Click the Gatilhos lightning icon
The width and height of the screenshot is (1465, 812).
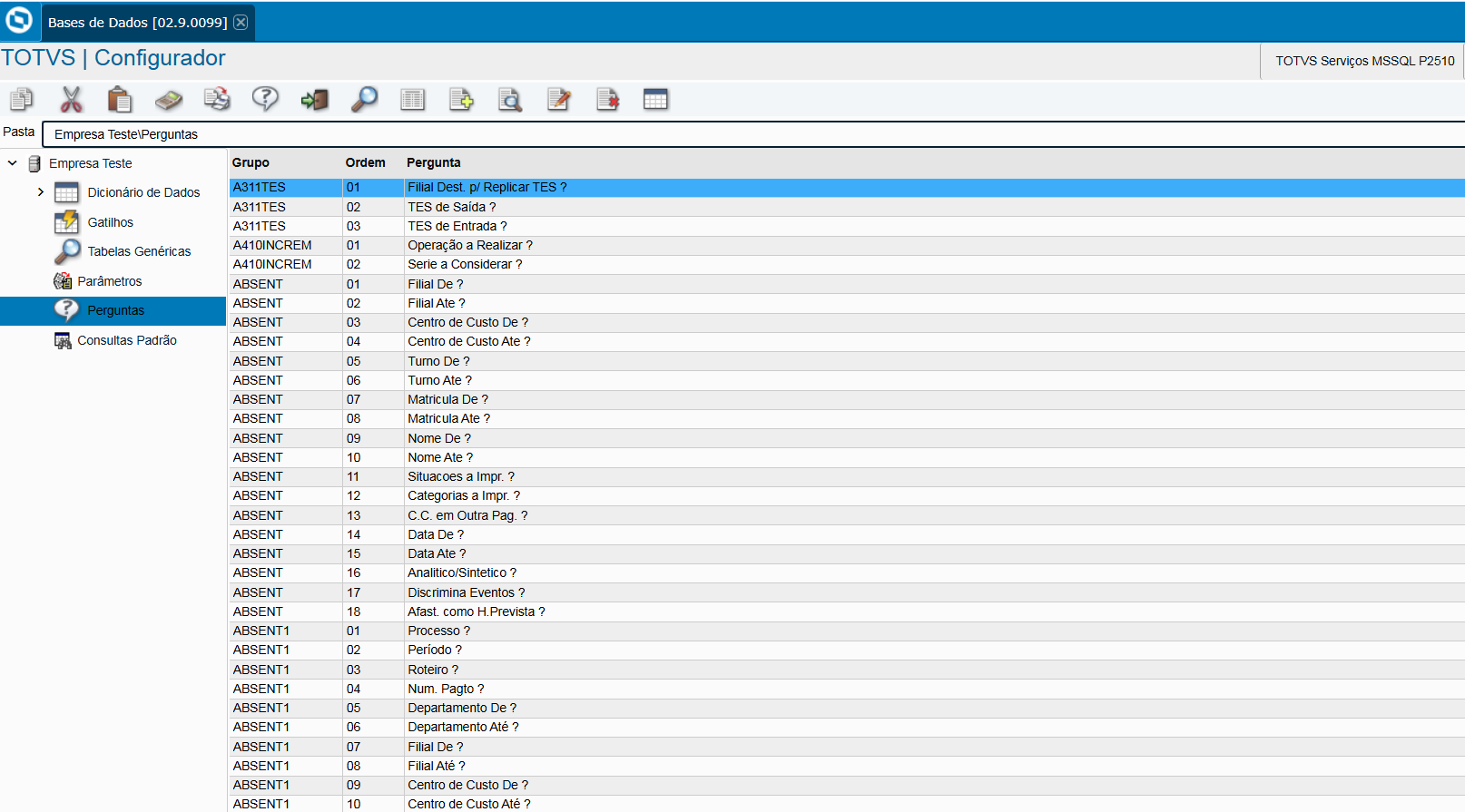pyautogui.click(x=66, y=221)
